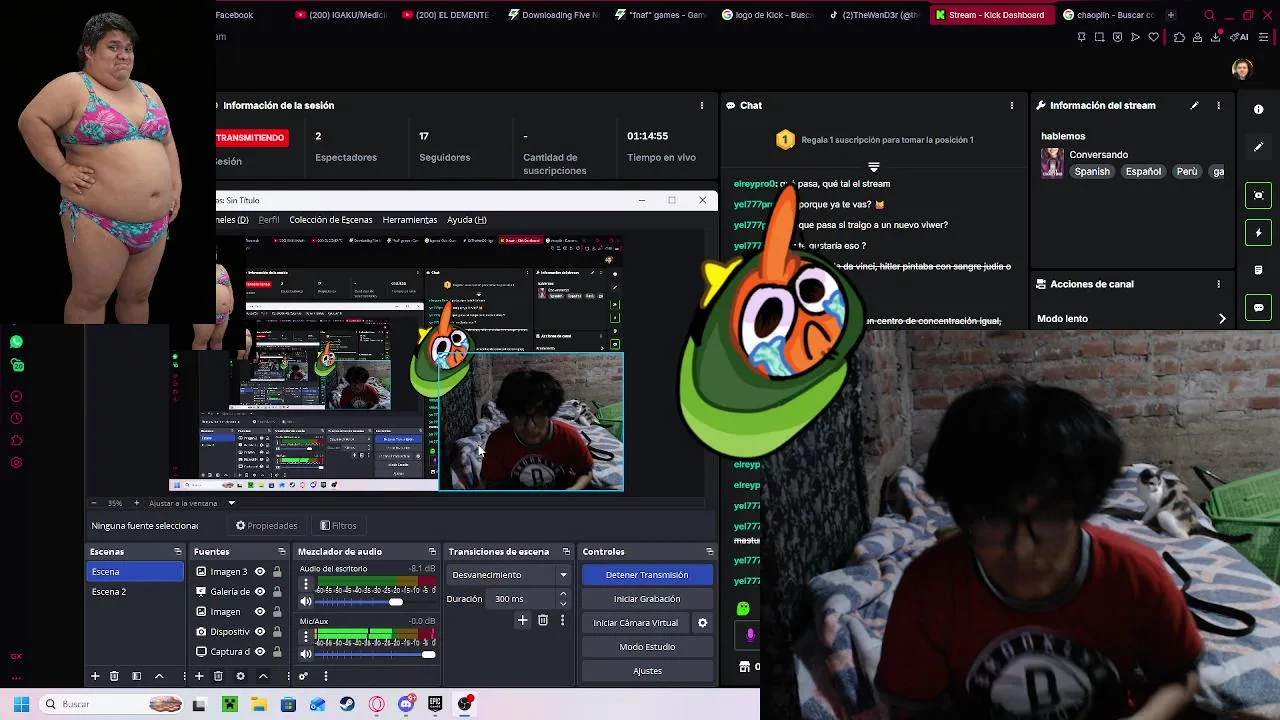Viewport: 1280px width, 720px height.
Task: Click Iniciar Cámara Virtual button
Action: (x=635, y=623)
